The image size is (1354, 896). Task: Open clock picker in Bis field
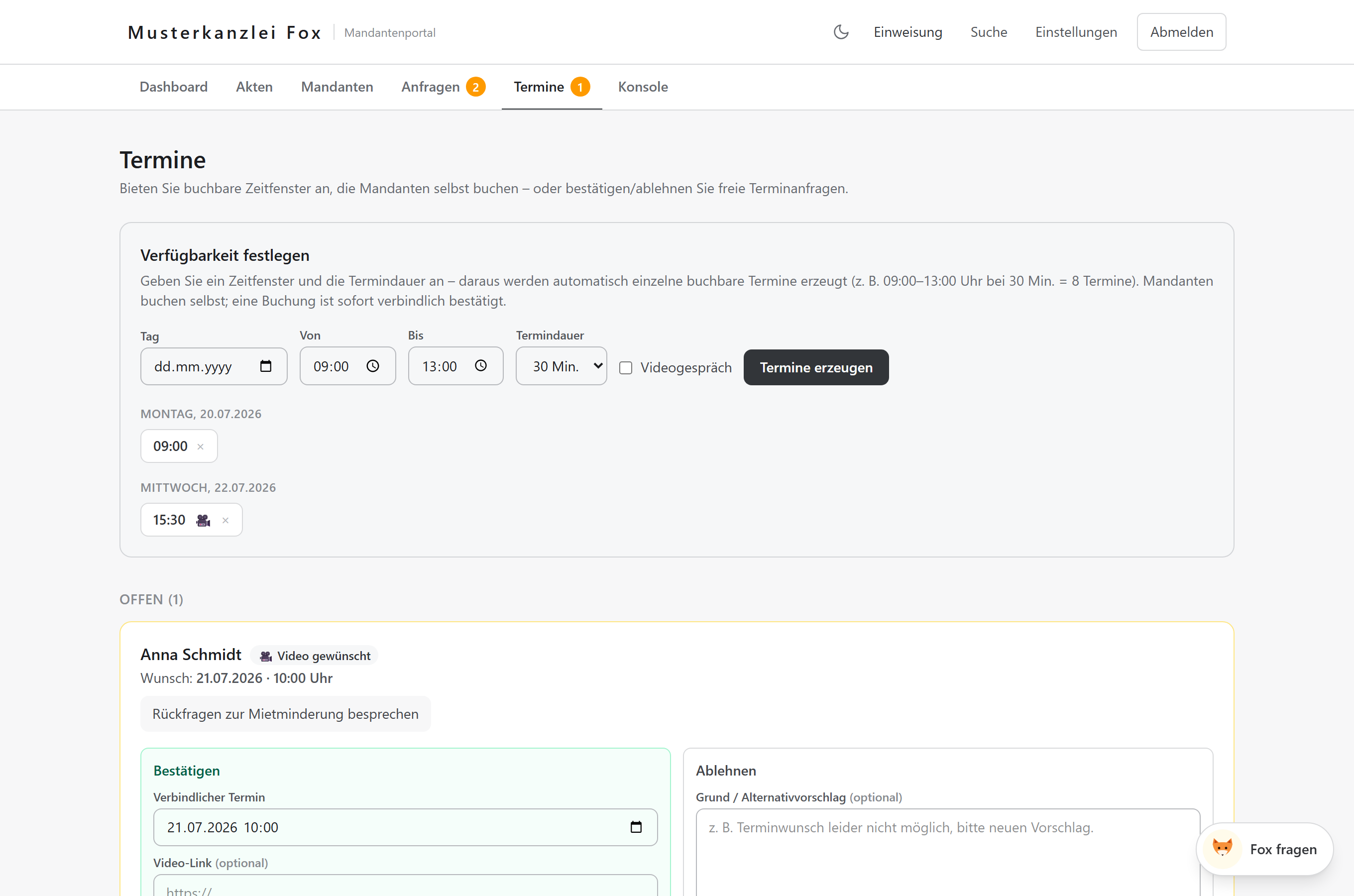[481, 366]
